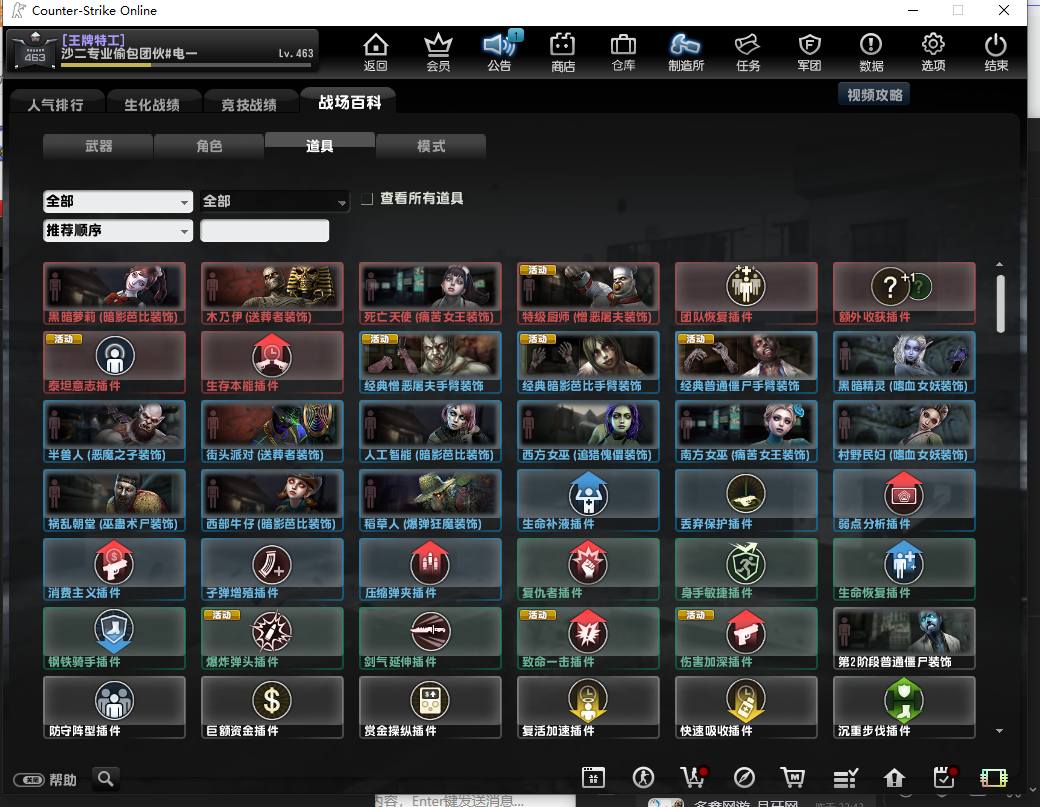Click the 视频攻略 video guide button

pyautogui.click(x=874, y=95)
